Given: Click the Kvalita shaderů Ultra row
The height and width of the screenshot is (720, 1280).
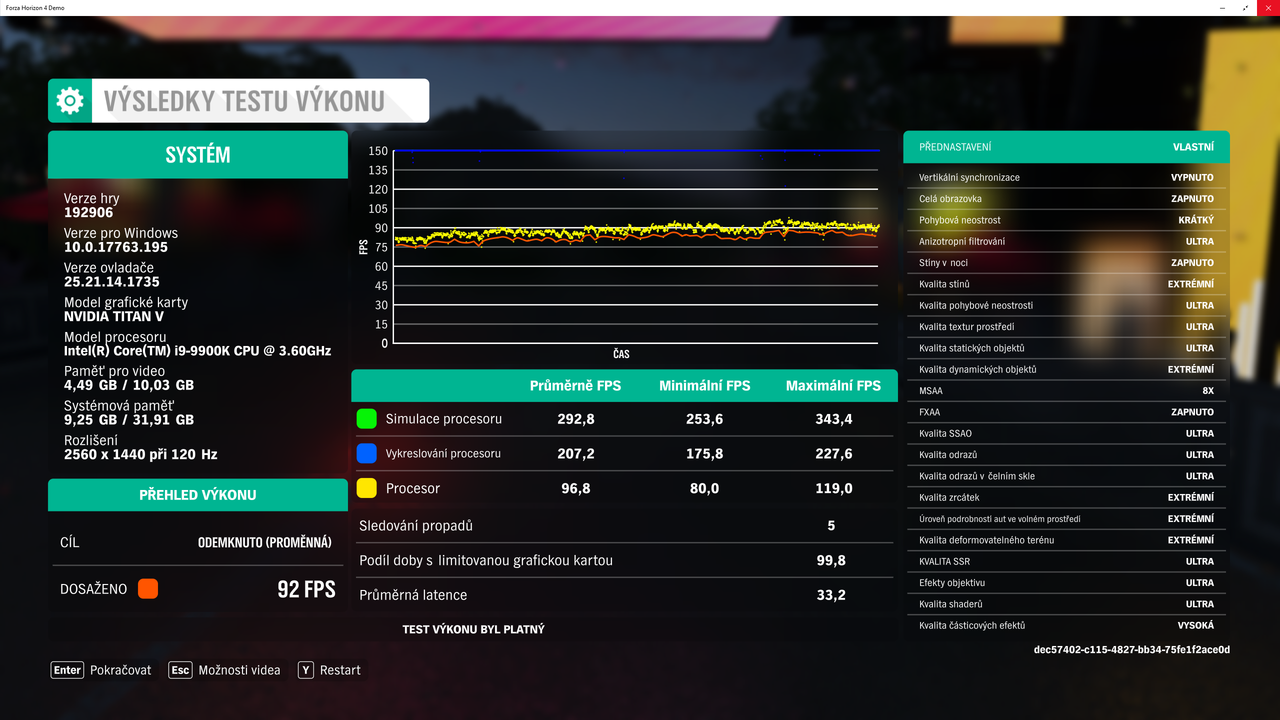Looking at the screenshot, I should pyautogui.click(x=1066, y=604).
